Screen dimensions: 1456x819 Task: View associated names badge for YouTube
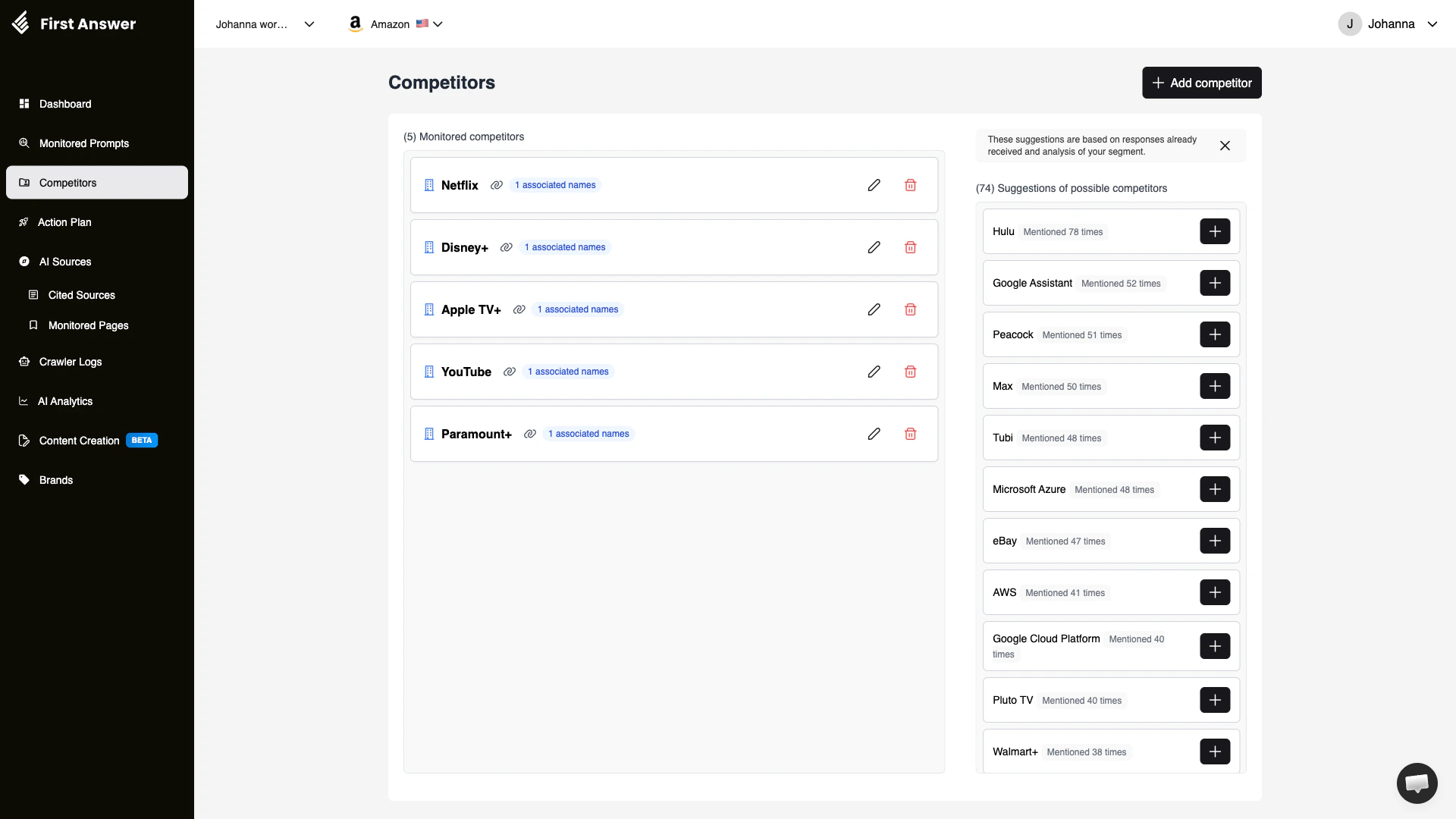(x=567, y=372)
